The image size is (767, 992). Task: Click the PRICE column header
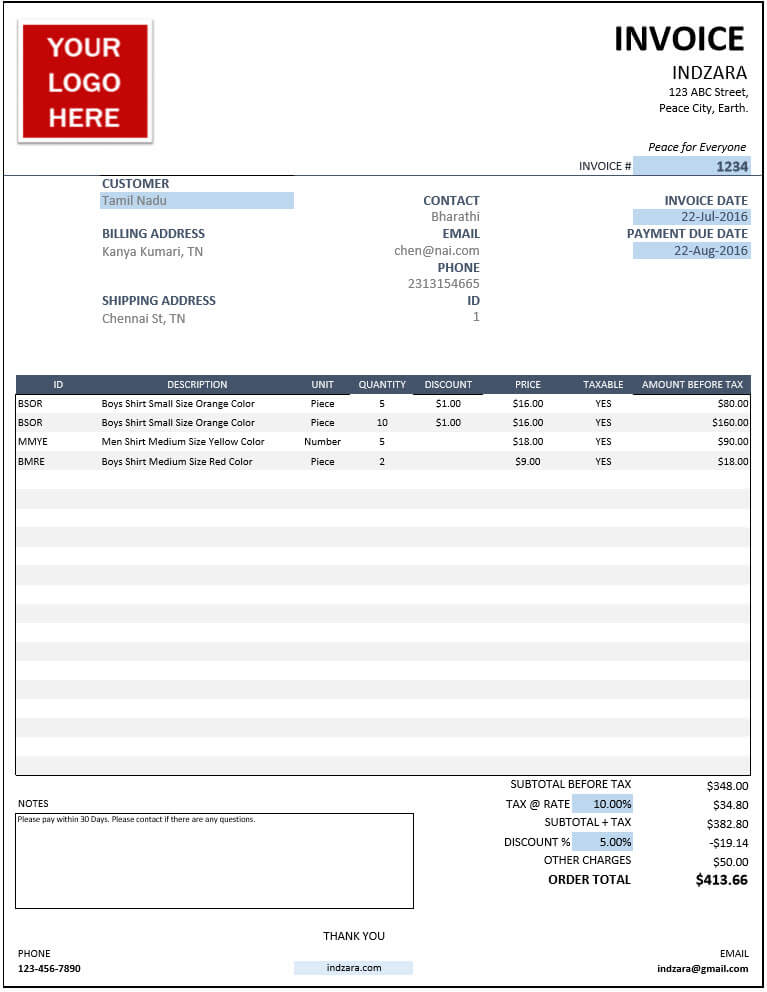(528, 385)
